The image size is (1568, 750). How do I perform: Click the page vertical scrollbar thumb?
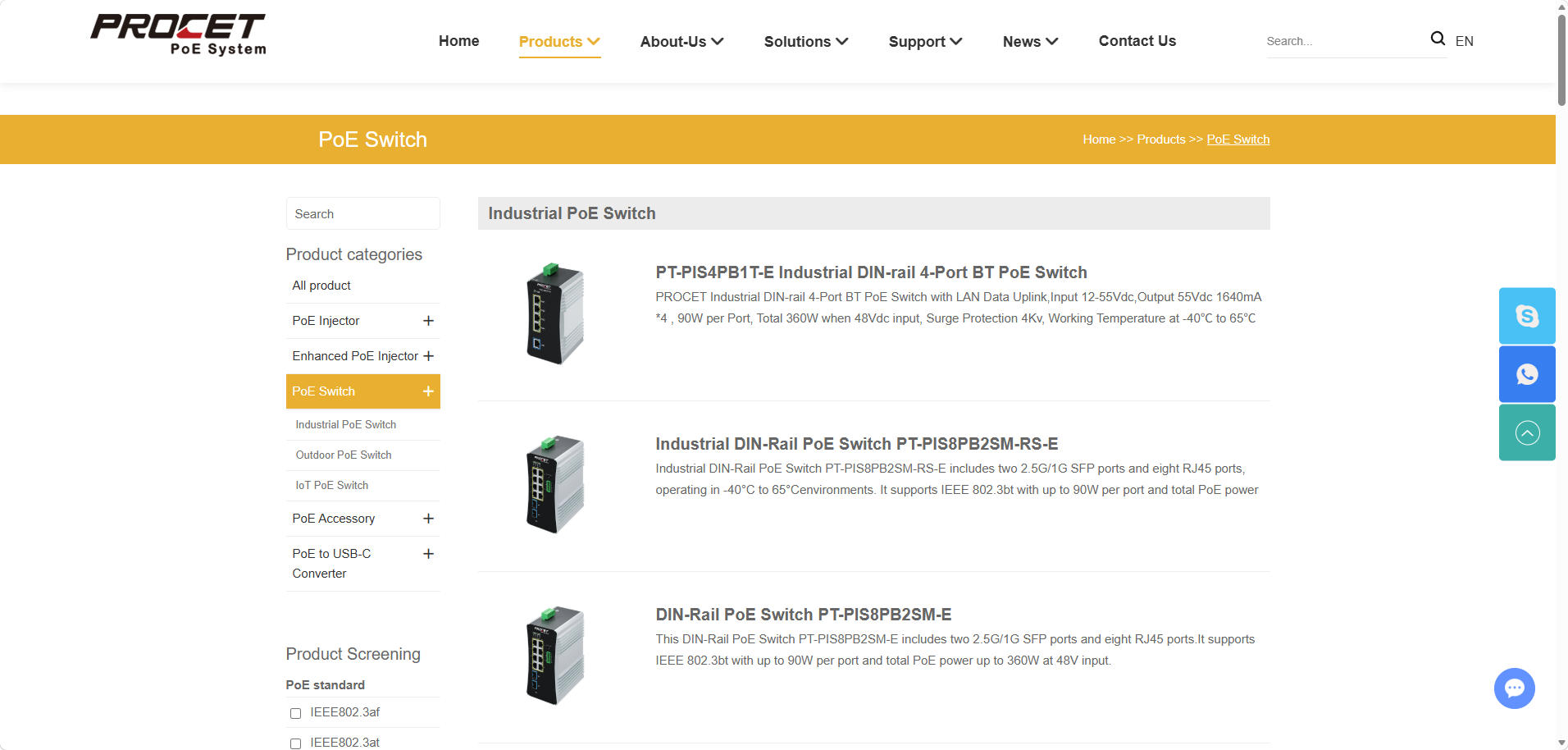1561,59
